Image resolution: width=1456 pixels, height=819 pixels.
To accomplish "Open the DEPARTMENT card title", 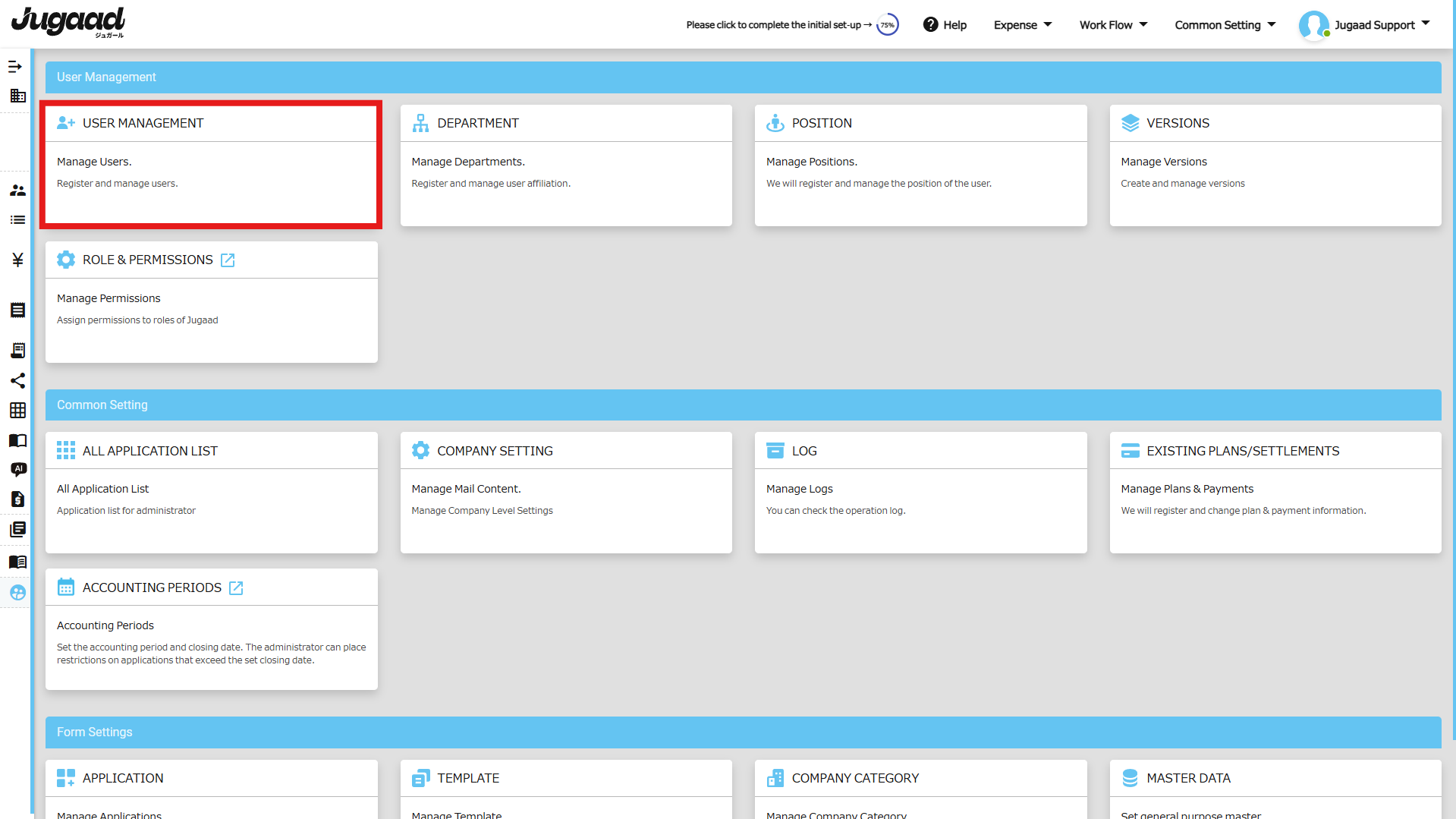I will (478, 123).
